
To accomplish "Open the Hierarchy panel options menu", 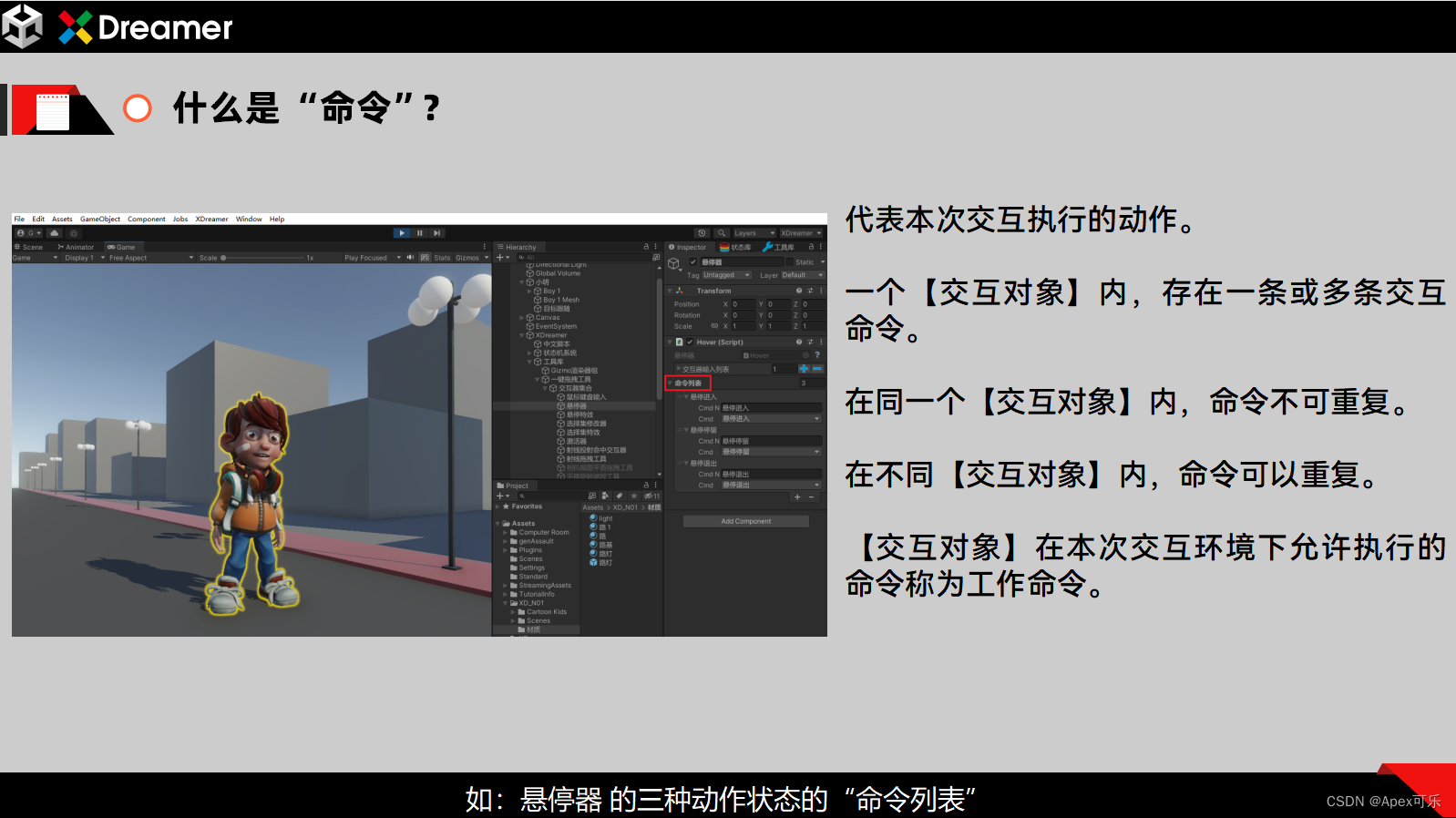I will [656, 247].
